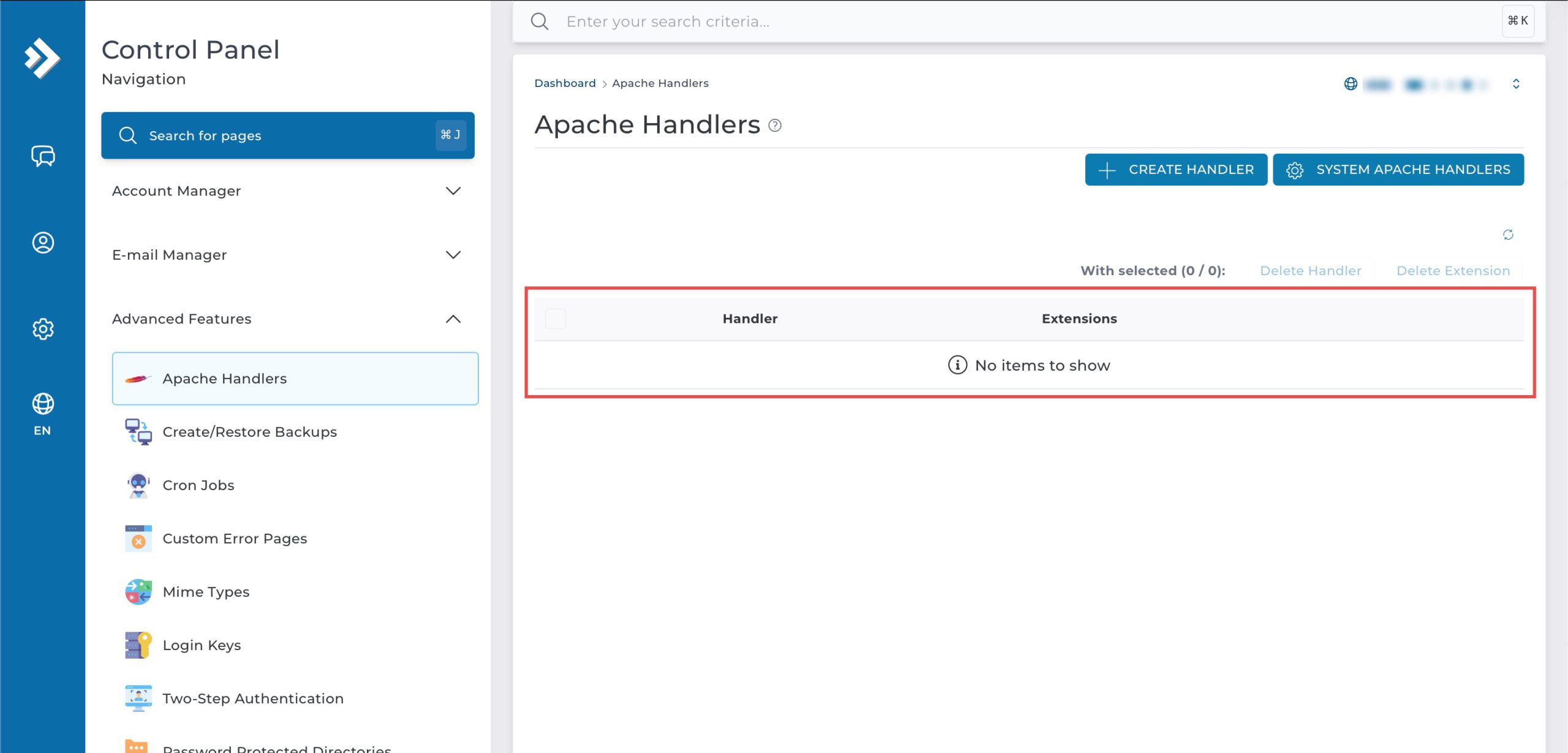This screenshot has width=1568, height=753.
Task: Open Create/Restore Backups page
Action: click(249, 432)
